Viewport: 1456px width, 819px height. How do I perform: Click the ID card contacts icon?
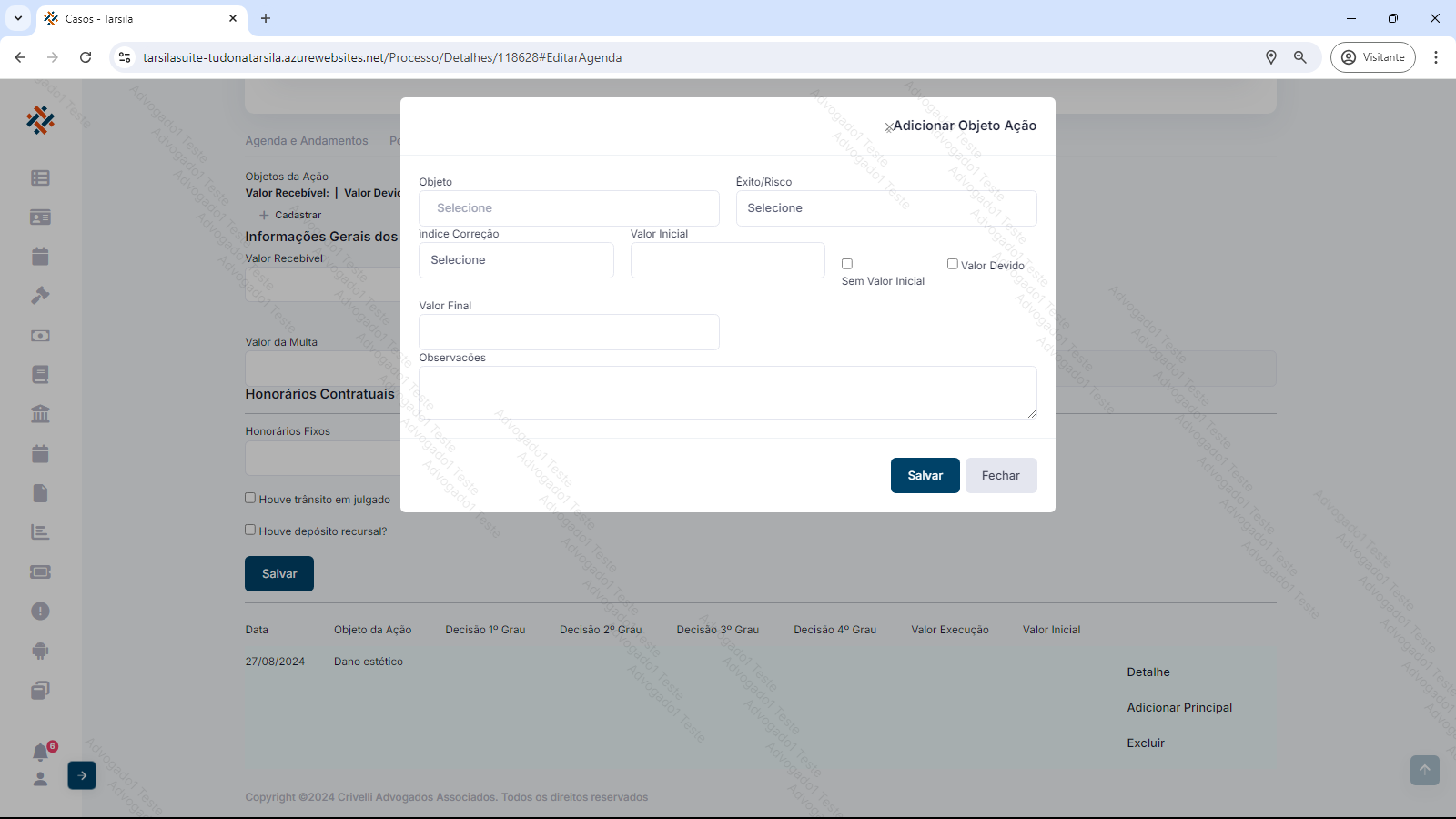pos(40,217)
